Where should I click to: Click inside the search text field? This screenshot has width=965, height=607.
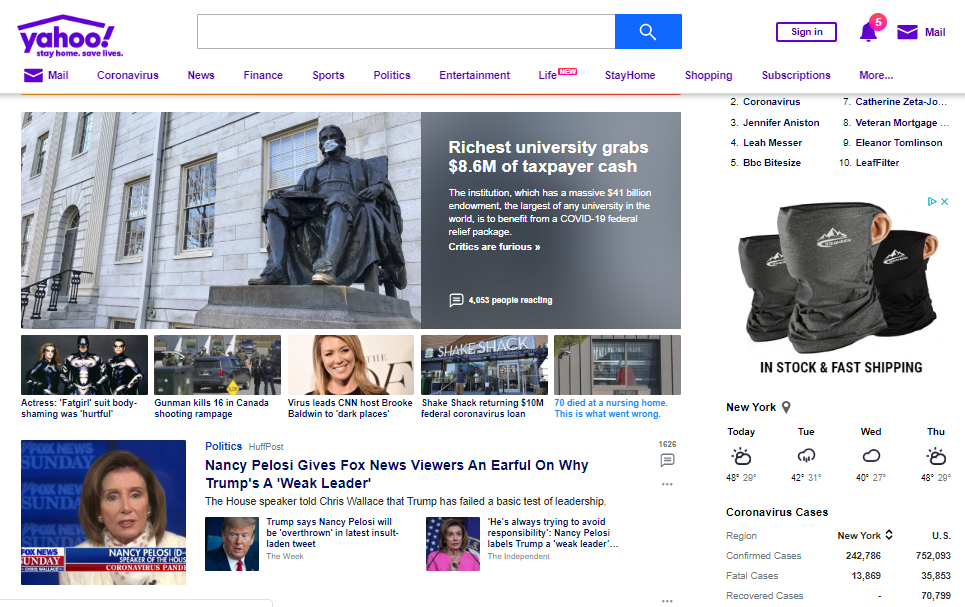(x=405, y=32)
